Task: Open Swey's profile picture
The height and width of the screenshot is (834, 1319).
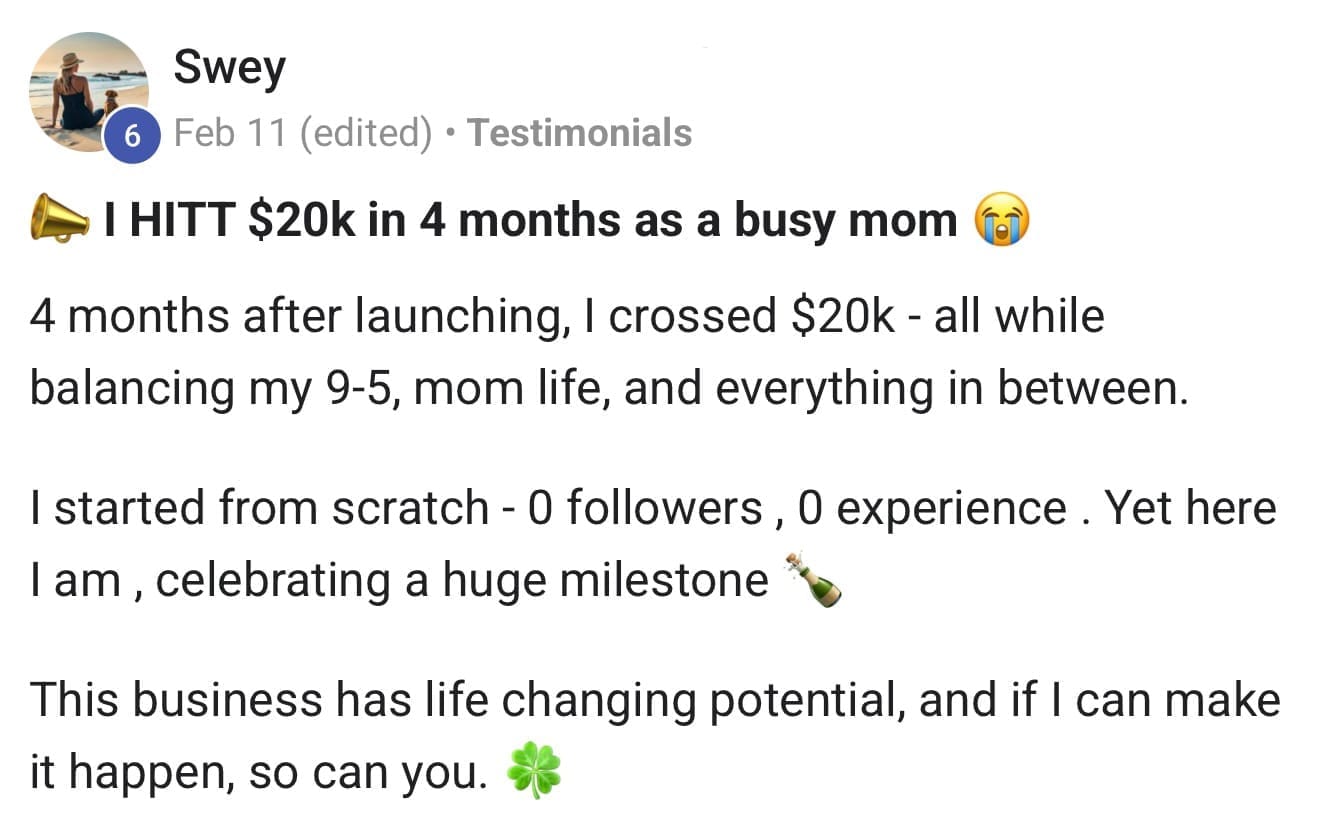Action: (x=88, y=88)
